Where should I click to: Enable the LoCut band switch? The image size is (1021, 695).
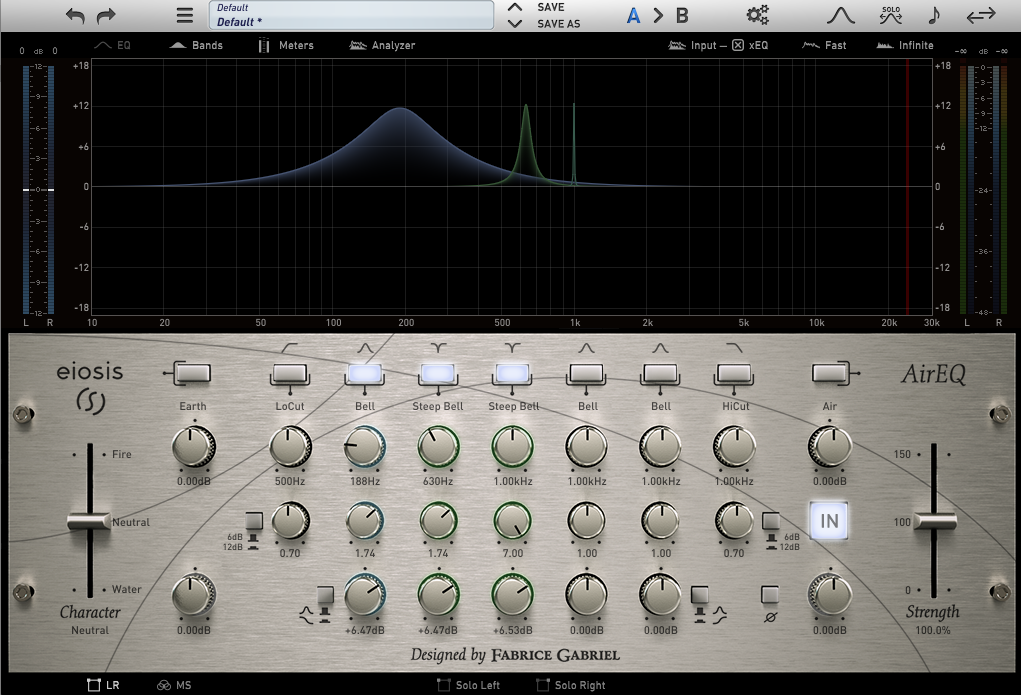[x=290, y=373]
